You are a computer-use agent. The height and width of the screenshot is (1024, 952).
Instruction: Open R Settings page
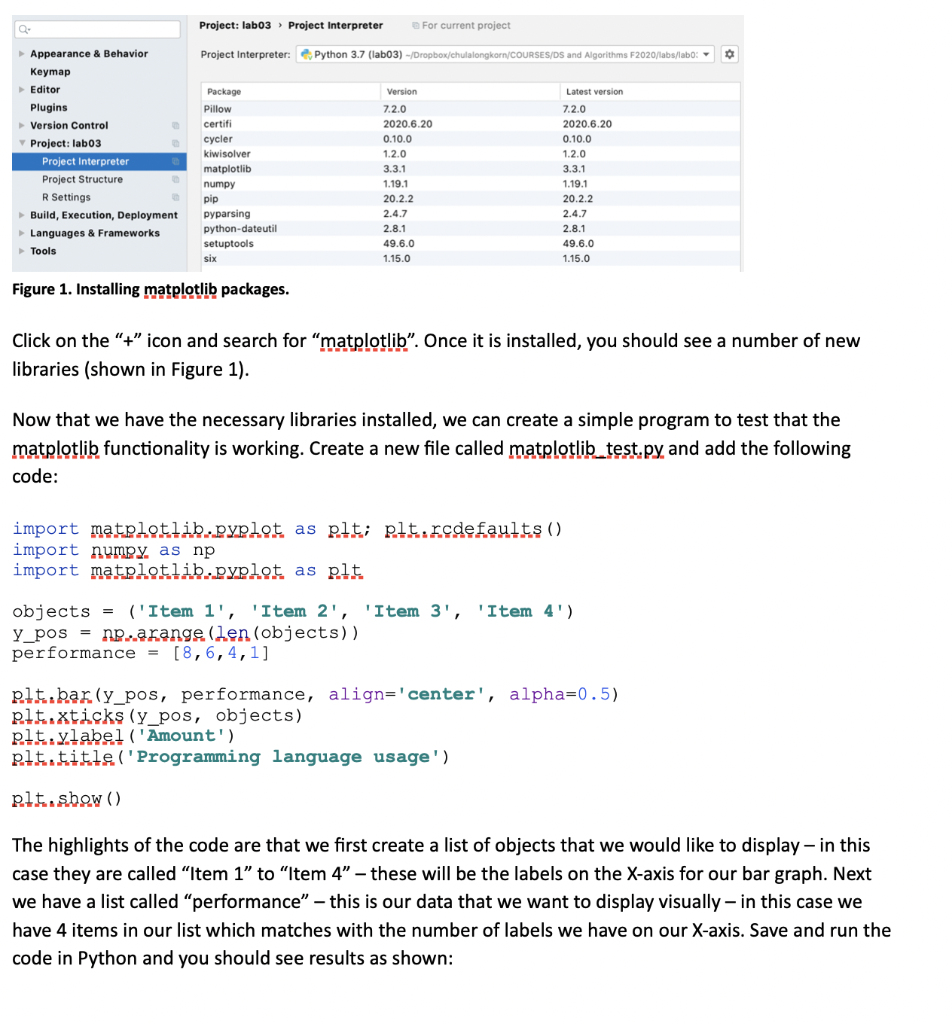67,197
